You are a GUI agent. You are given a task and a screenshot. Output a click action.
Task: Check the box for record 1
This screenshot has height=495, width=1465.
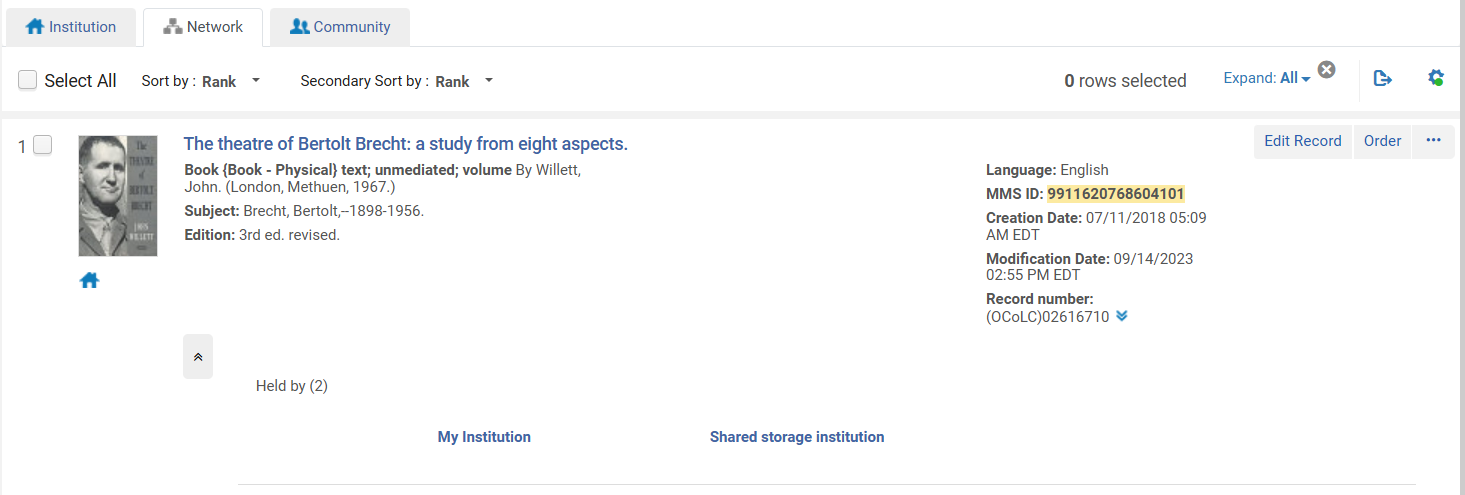pyautogui.click(x=42, y=146)
